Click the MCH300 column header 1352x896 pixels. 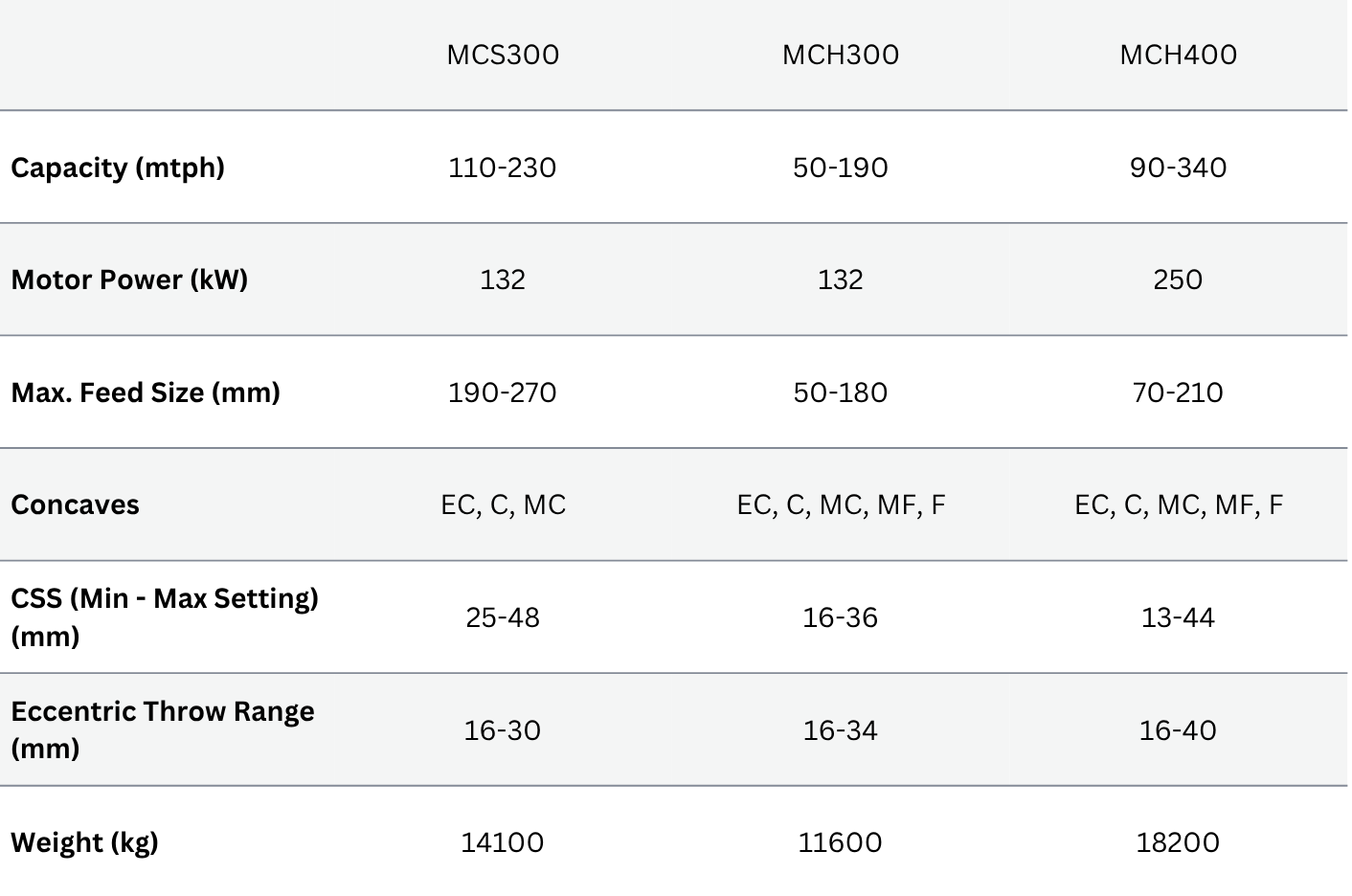click(x=841, y=55)
